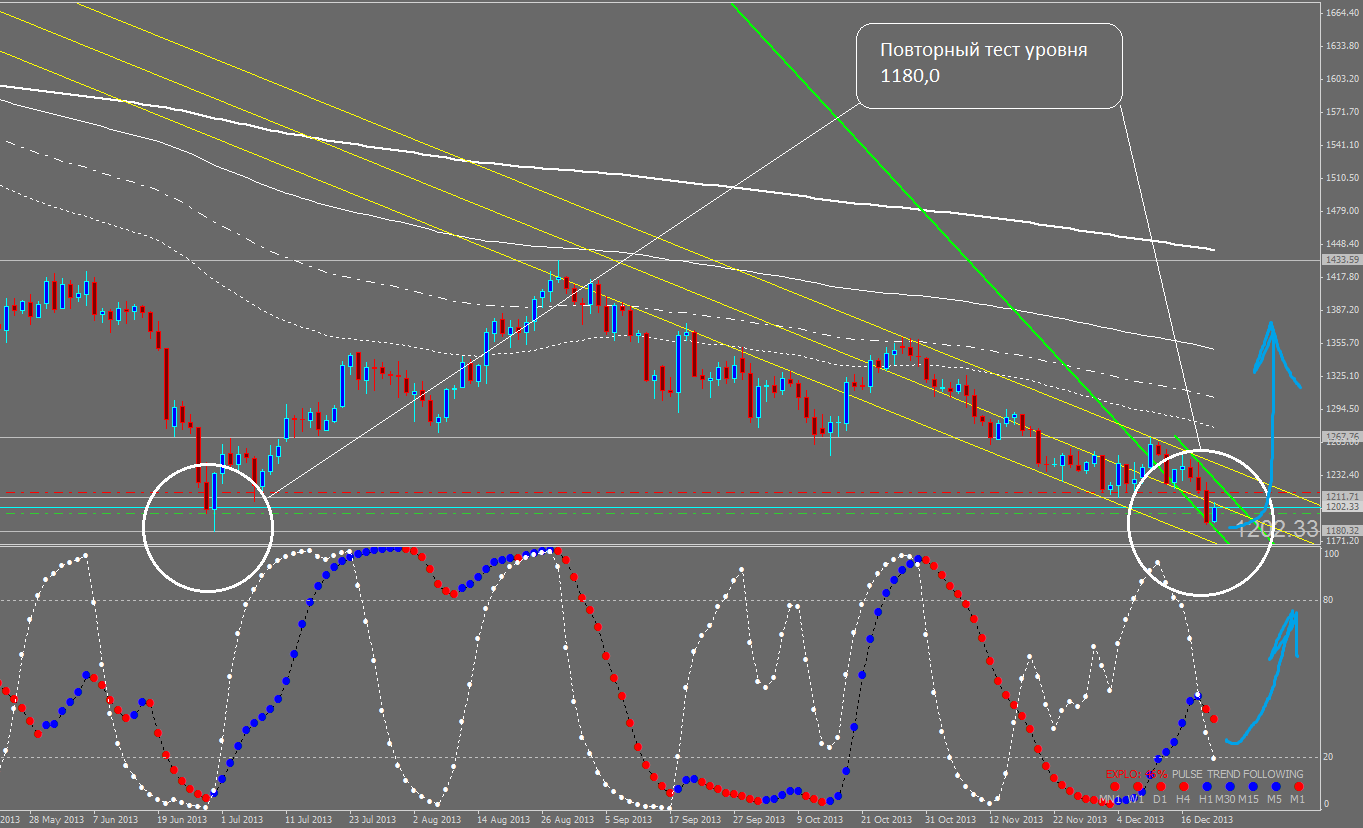Click the 7 Jun 2013 date label
Viewport: 1363px width, 828px height.
pos(116,820)
